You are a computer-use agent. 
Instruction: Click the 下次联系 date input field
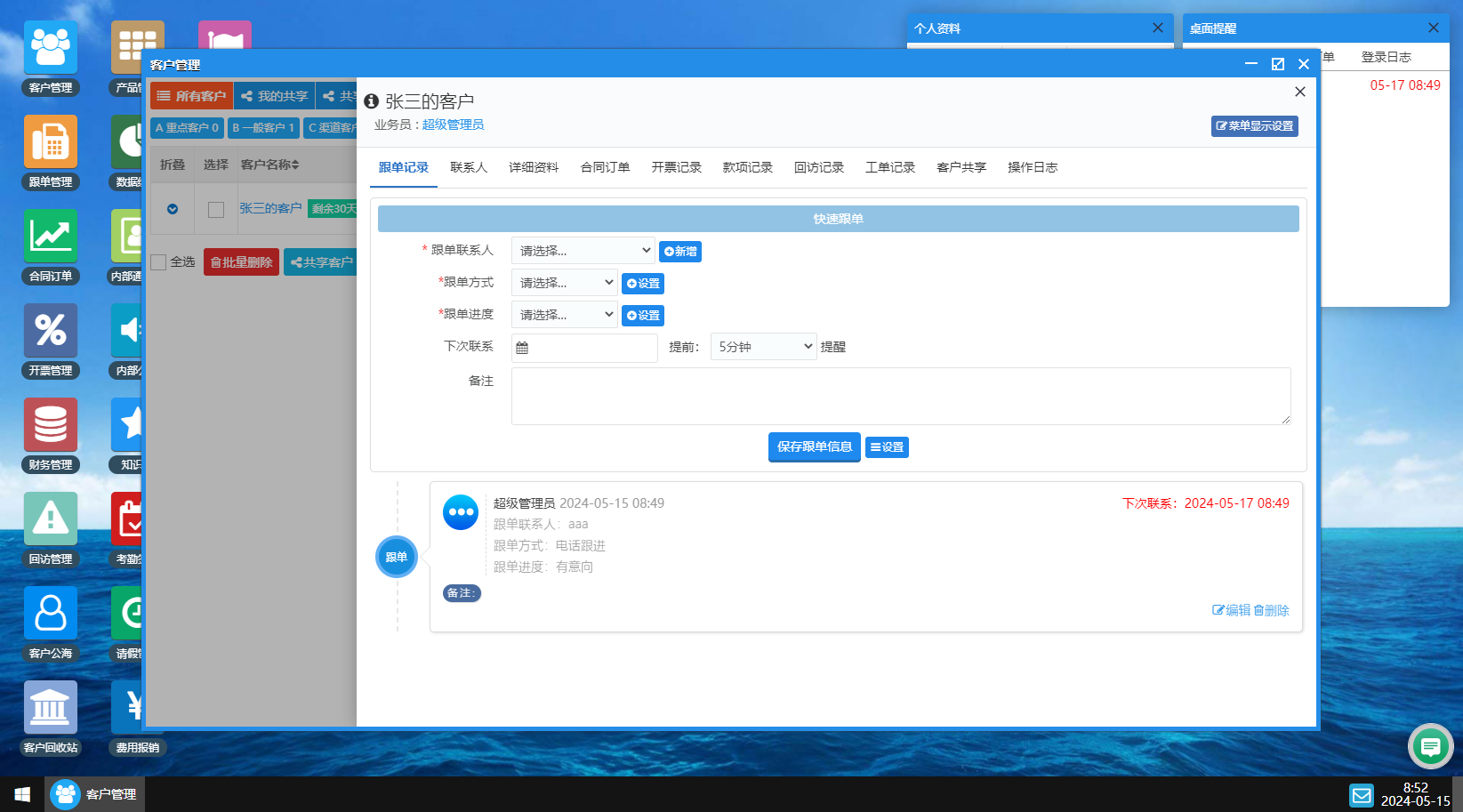coord(585,348)
